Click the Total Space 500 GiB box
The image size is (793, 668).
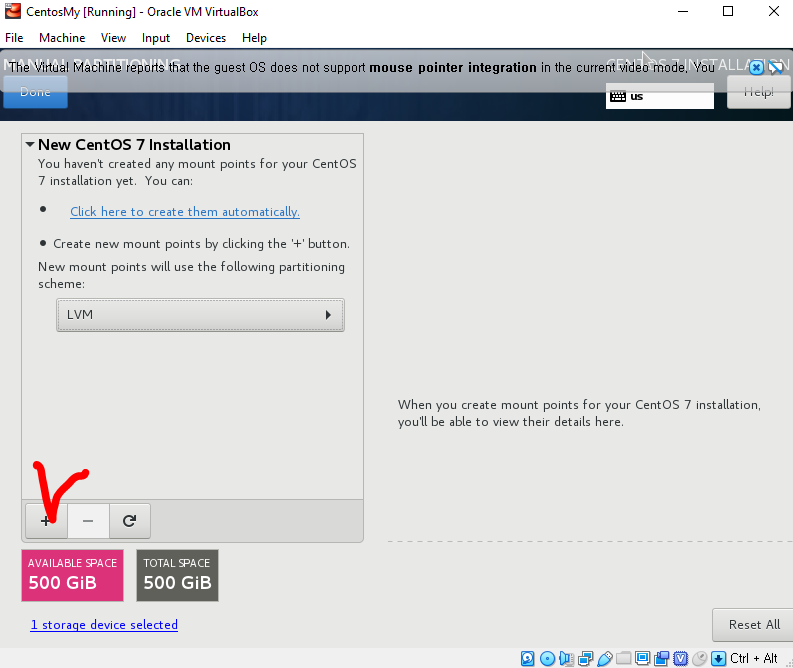(178, 575)
